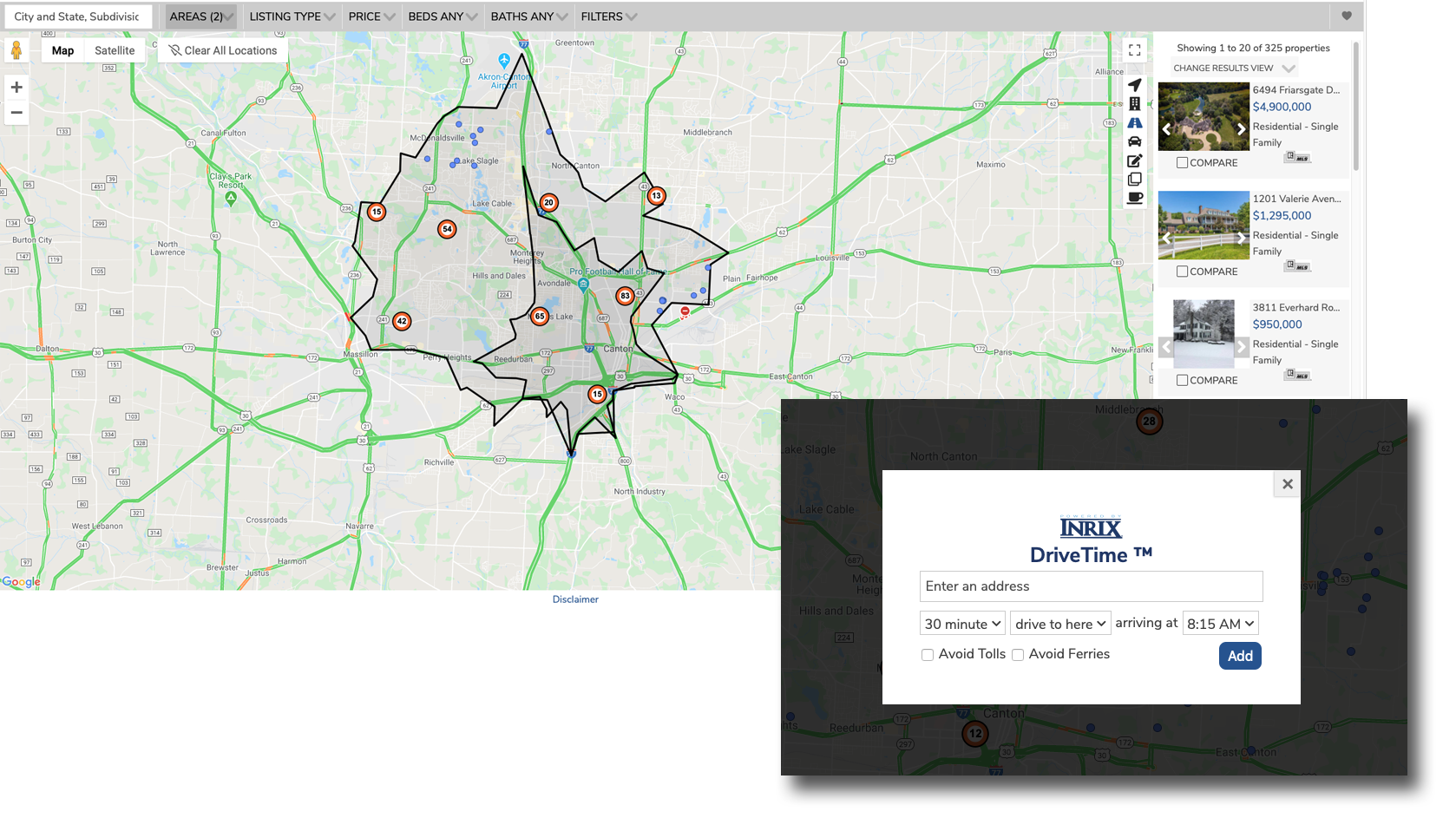Open the 12 cluster behind DriveTime dialog
Screen dimensions: 1456x818
click(975, 733)
